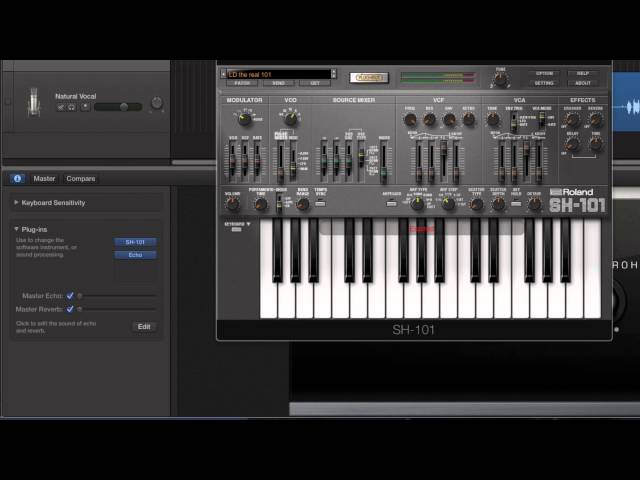Open the SETTING menu on the synth
This screenshot has width=640, height=480.
point(544,83)
